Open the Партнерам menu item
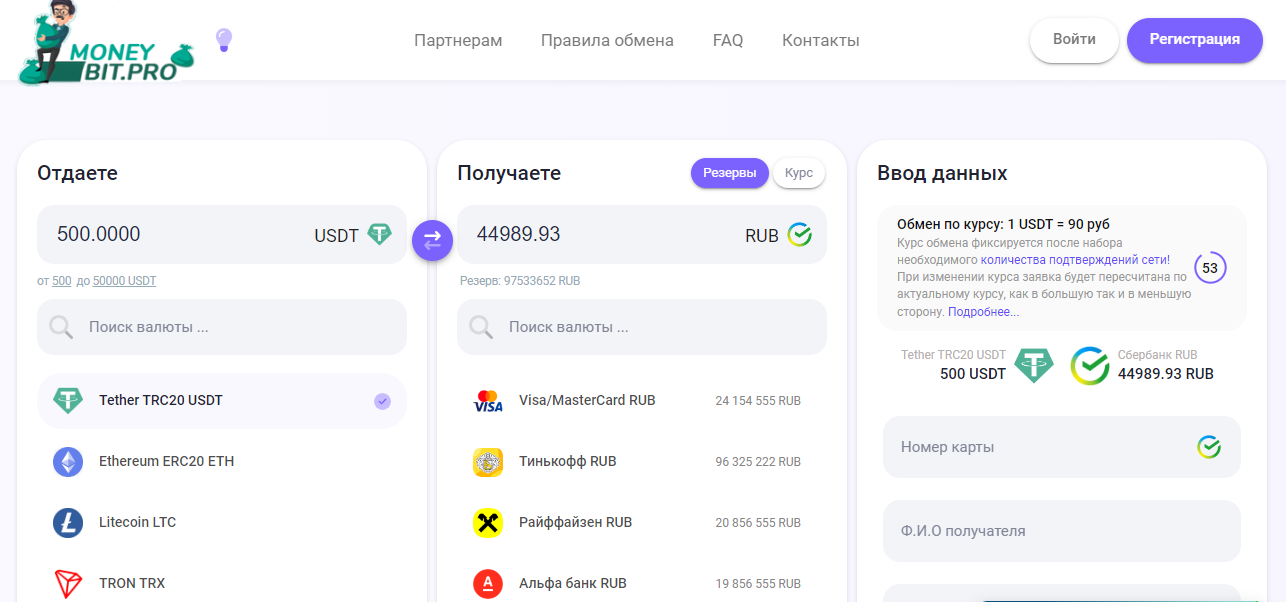 [x=458, y=41]
